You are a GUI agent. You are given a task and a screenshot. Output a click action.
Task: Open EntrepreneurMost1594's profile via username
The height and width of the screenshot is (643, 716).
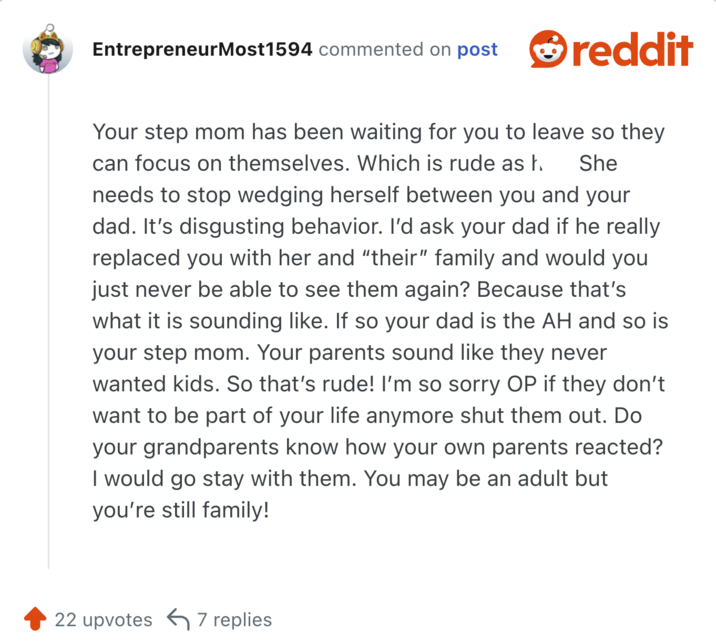pyautogui.click(x=201, y=49)
